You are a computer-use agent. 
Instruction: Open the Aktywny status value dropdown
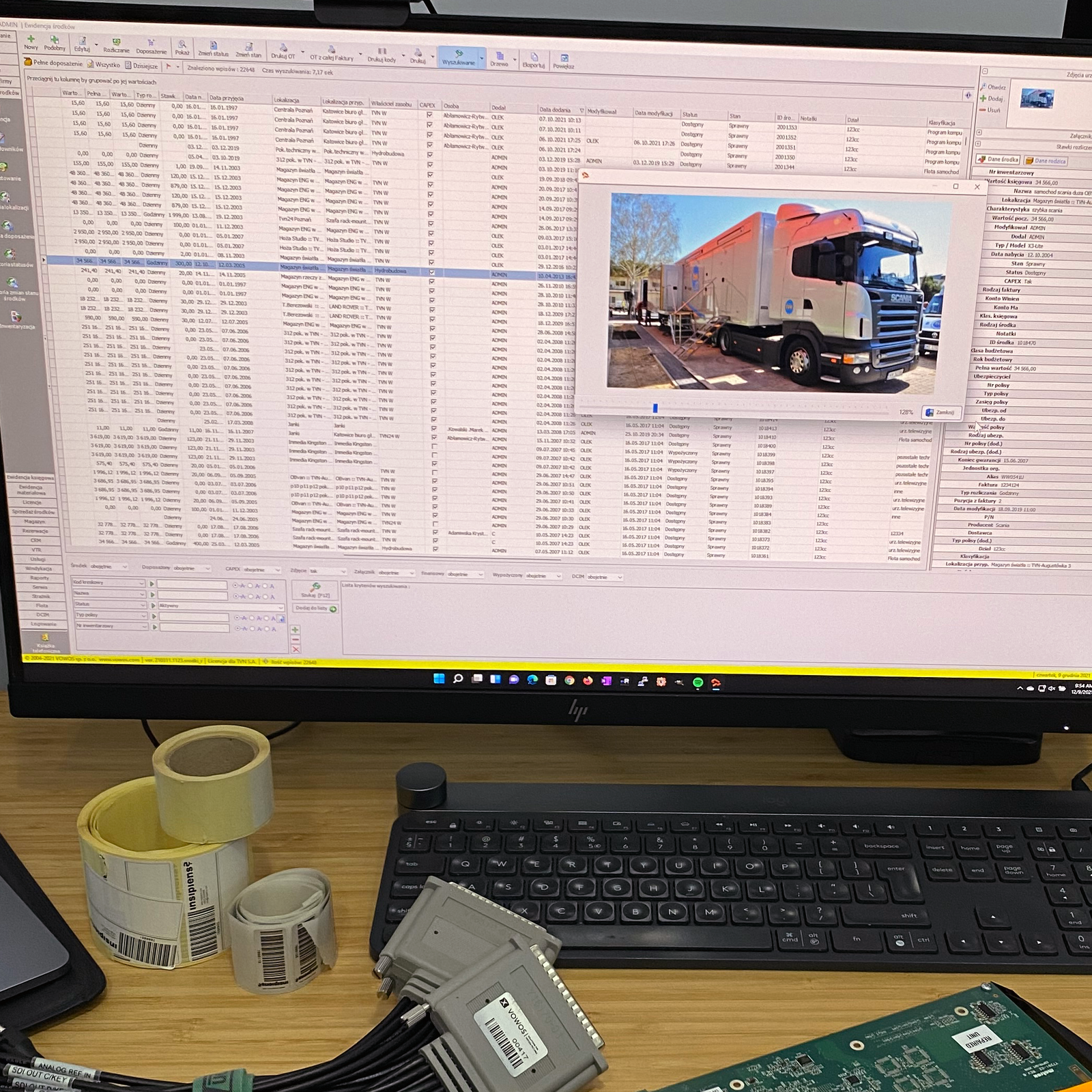coord(281,607)
